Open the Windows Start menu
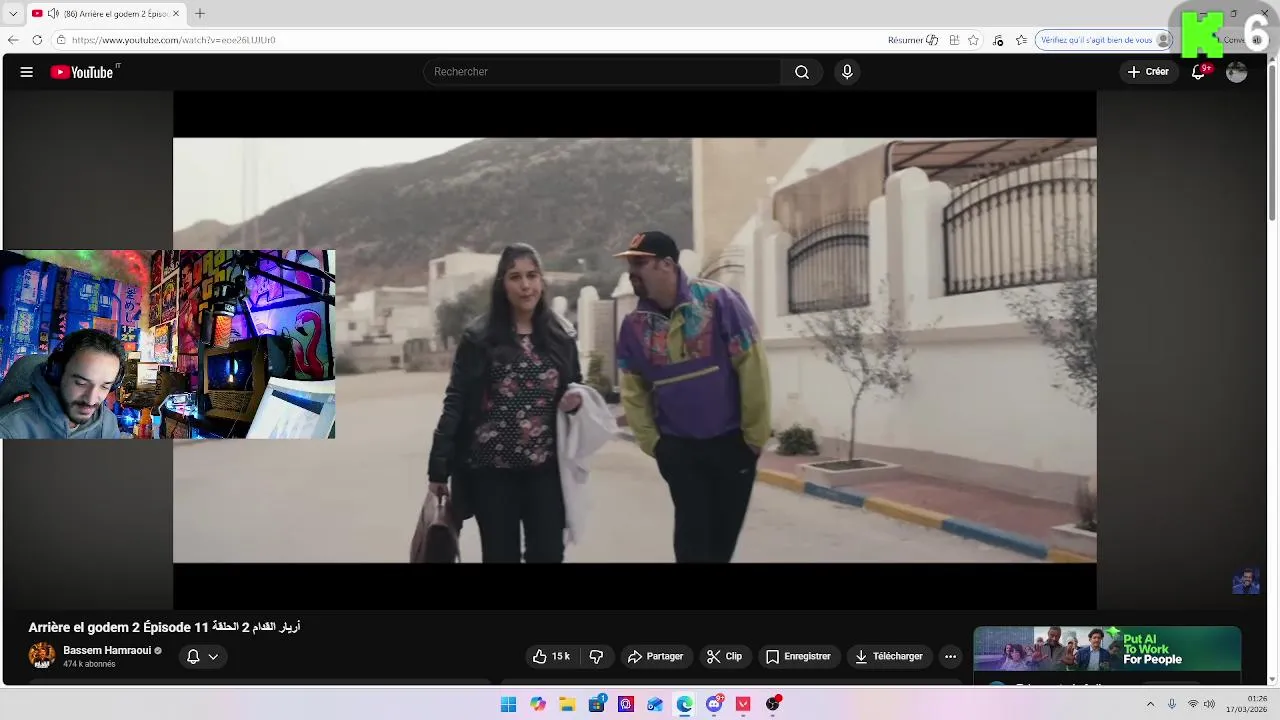Screen dimensions: 1280x720 (x=508, y=704)
